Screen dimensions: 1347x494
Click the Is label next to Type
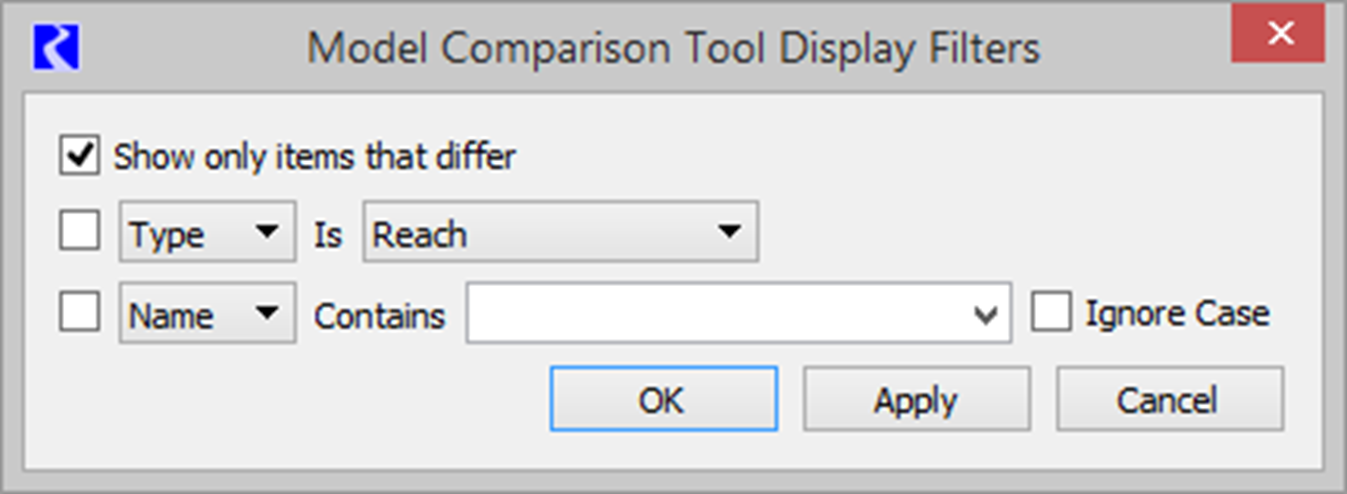[328, 234]
